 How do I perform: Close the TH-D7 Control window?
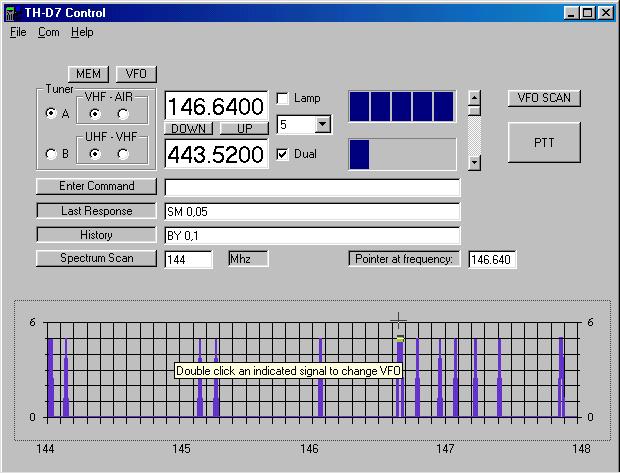pyautogui.click(x=606, y=13)
